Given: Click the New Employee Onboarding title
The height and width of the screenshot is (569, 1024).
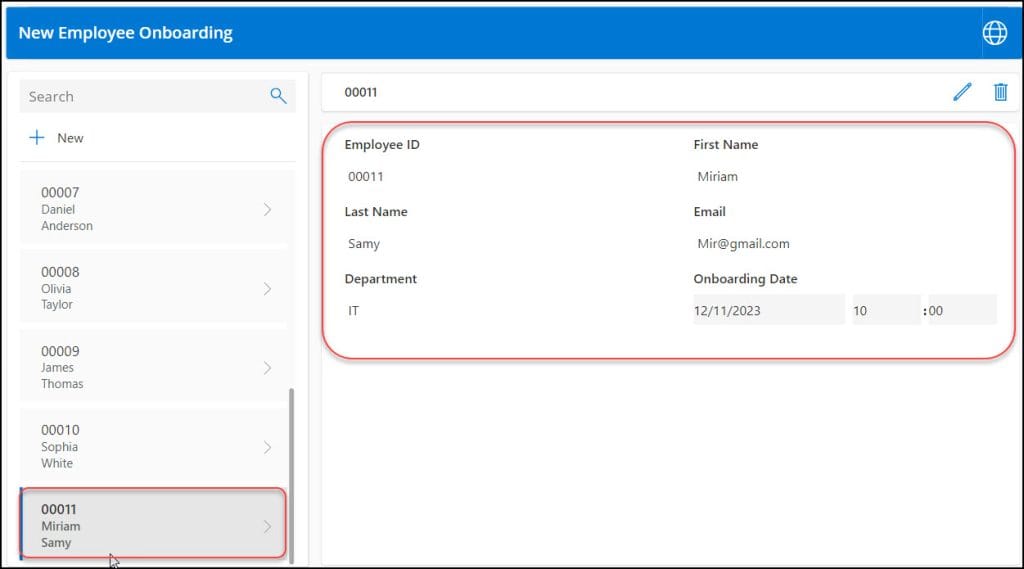Looking at the screenshot, I should (x=125, y=33).
